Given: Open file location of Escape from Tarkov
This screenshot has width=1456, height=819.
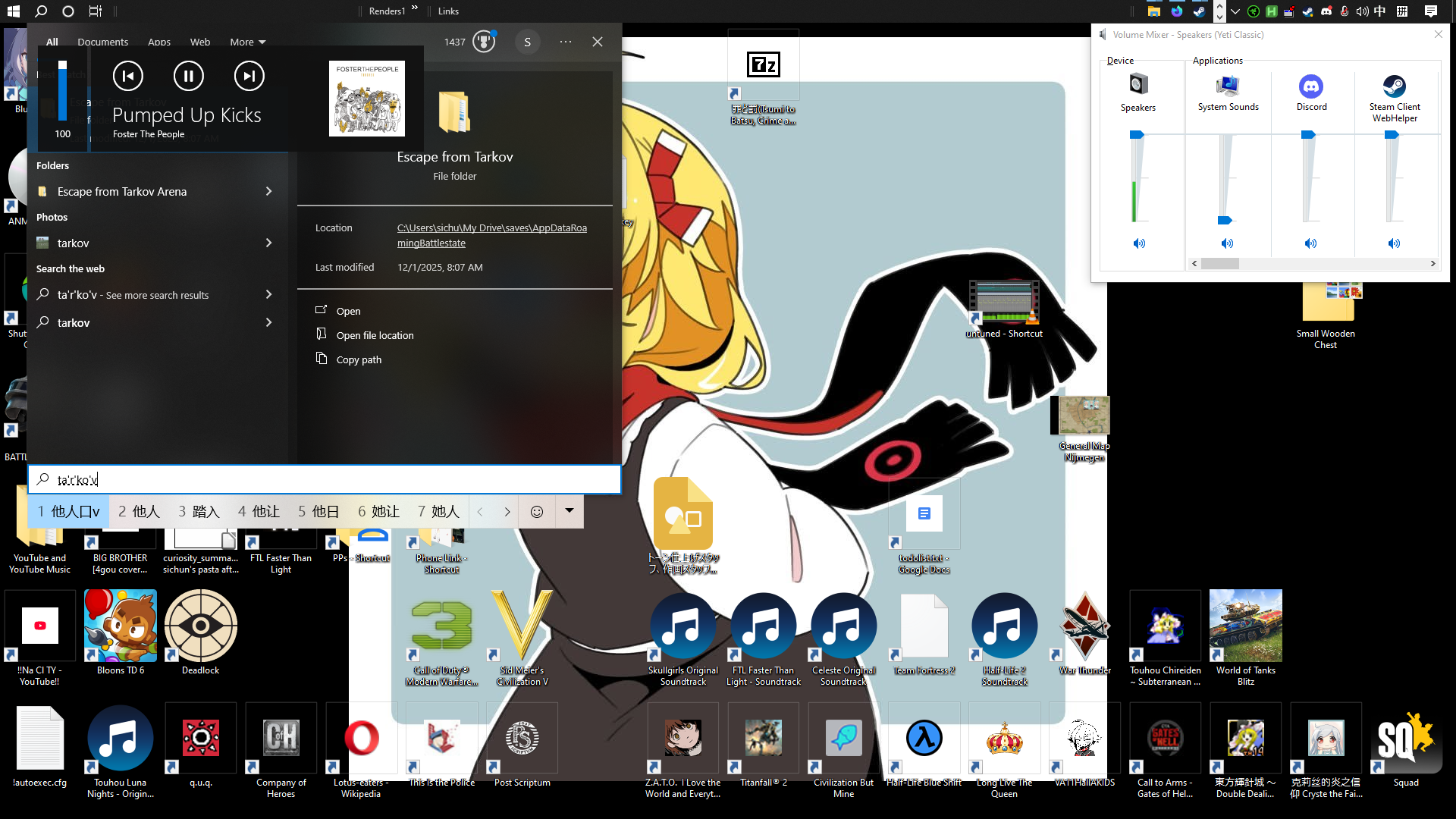Looking at the screenshot, I should (x=375, y=336).
